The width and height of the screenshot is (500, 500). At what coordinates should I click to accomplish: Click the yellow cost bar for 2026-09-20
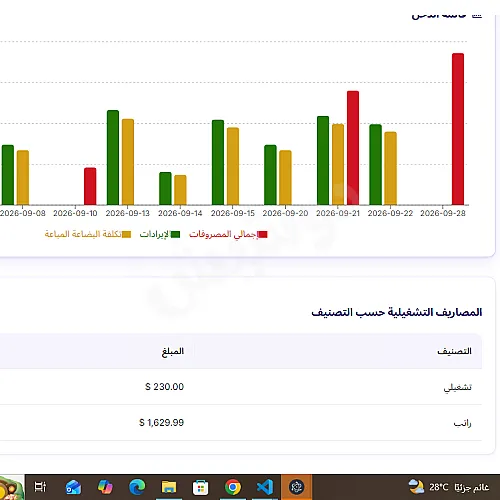click(285, 177)
